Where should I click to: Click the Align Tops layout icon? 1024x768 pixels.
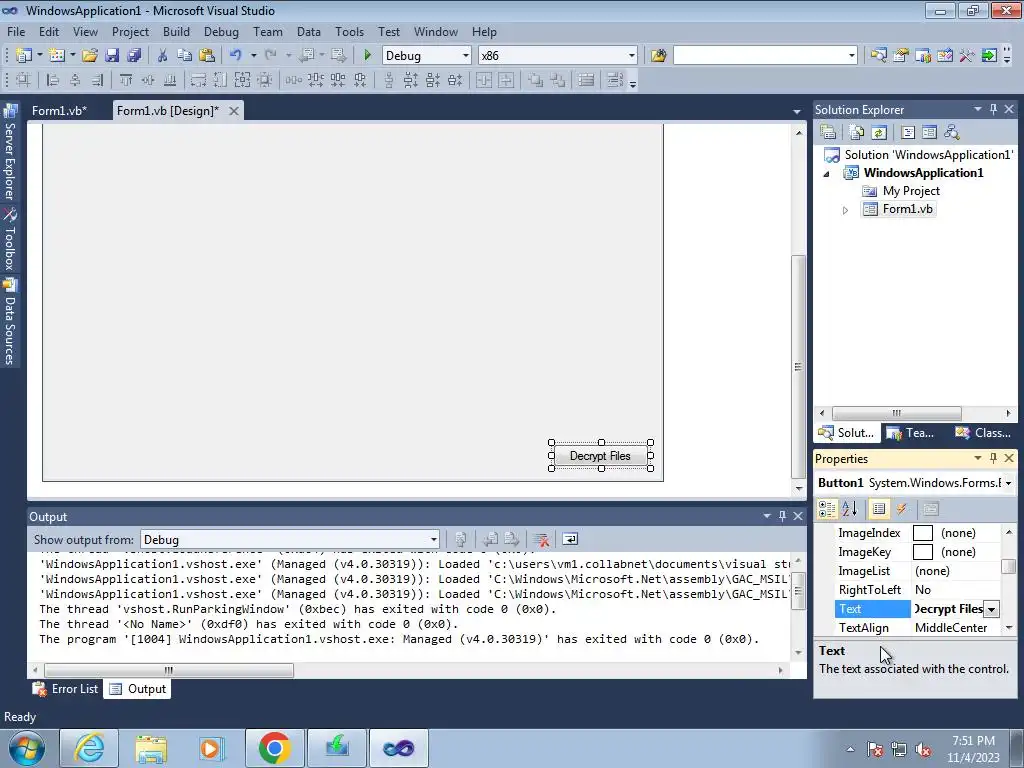[125, 80]
